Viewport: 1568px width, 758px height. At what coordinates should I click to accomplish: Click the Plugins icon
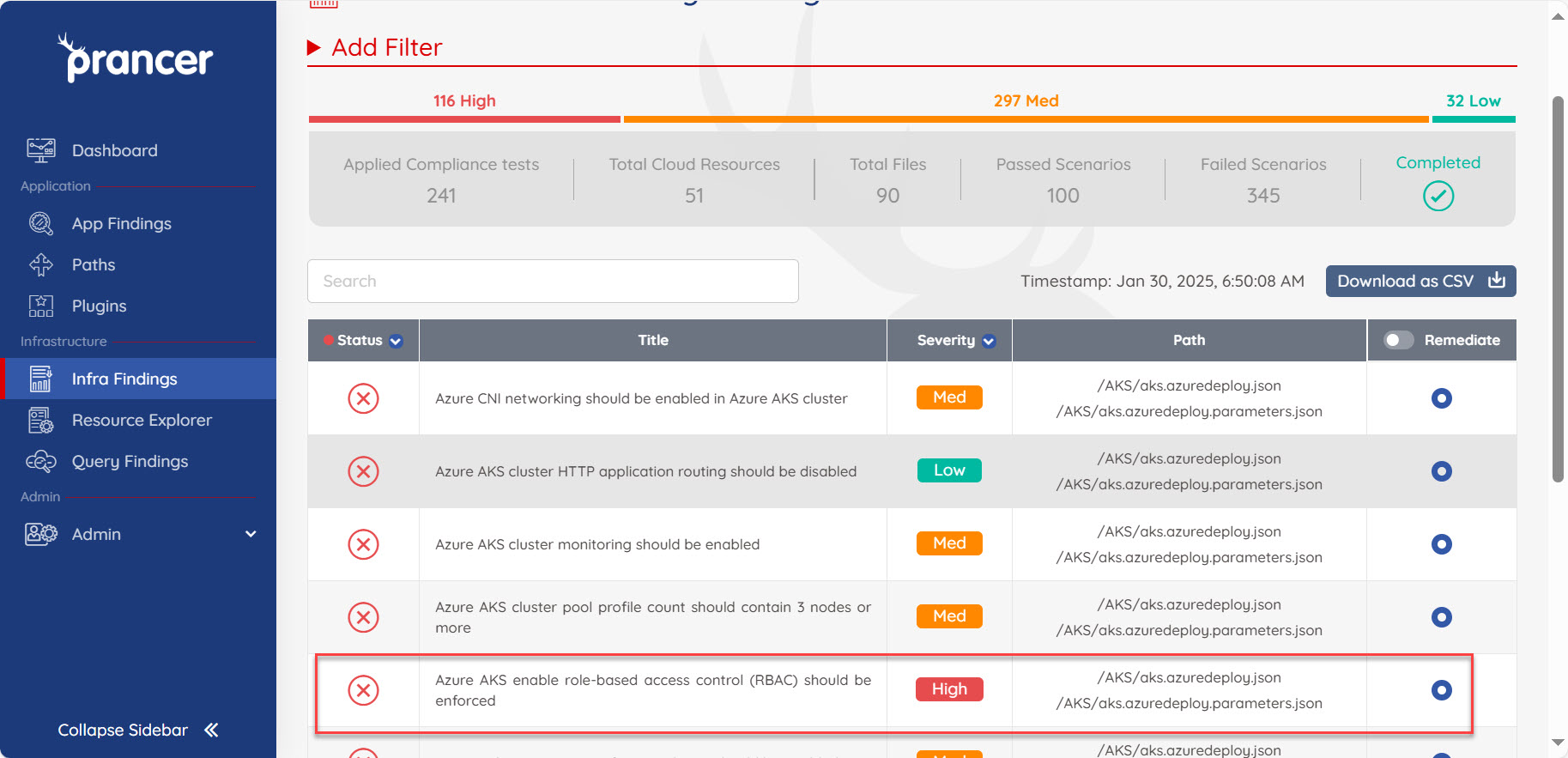coord(41,306)
